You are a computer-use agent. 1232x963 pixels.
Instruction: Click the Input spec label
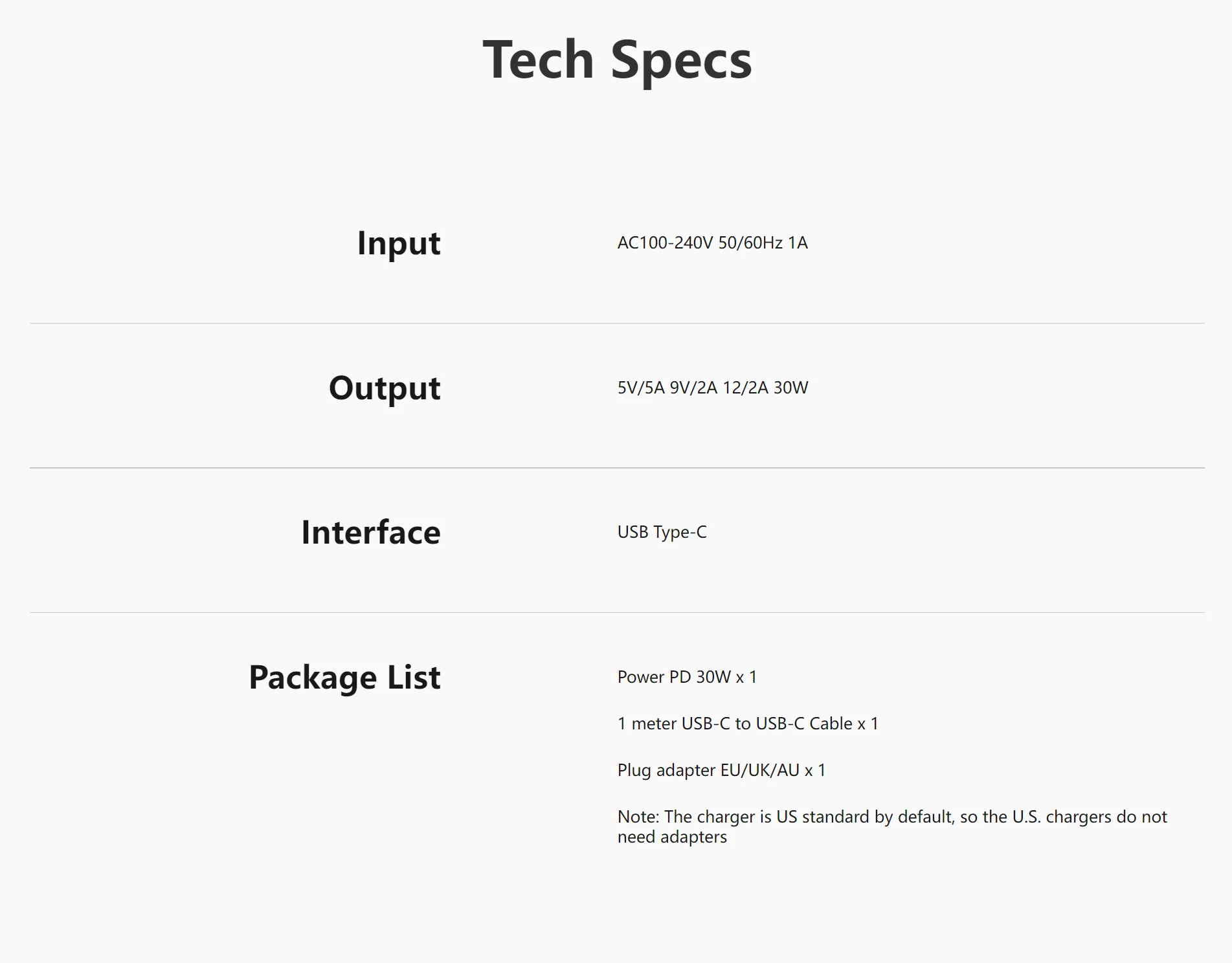point(399,243)
